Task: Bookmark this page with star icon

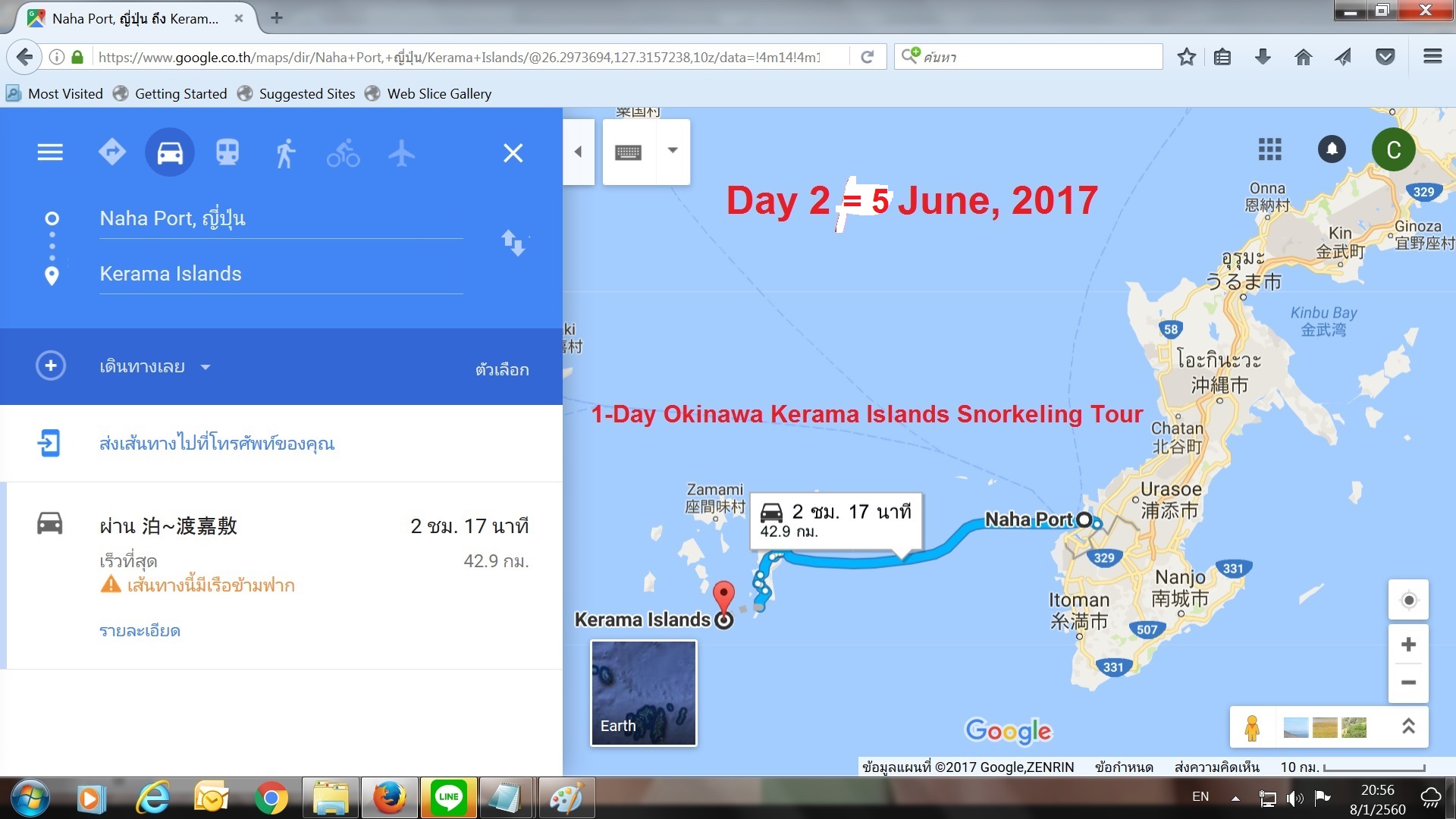Action: (x=1187, y=57)
